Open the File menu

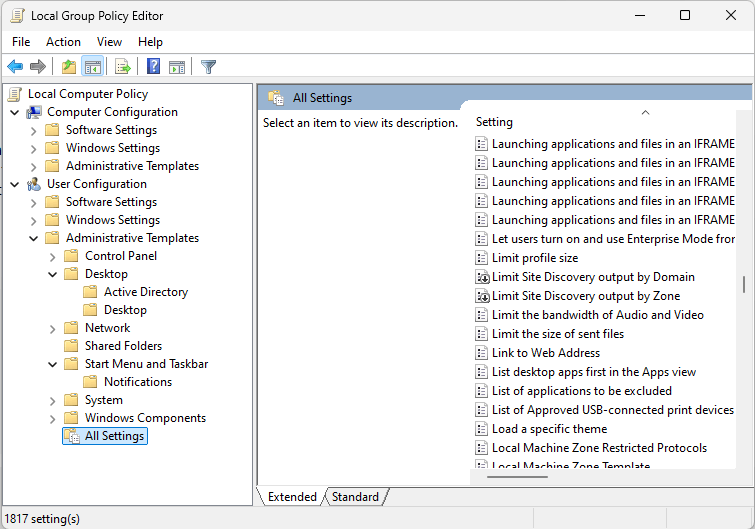pyautogui.click(x=21, y=42)
